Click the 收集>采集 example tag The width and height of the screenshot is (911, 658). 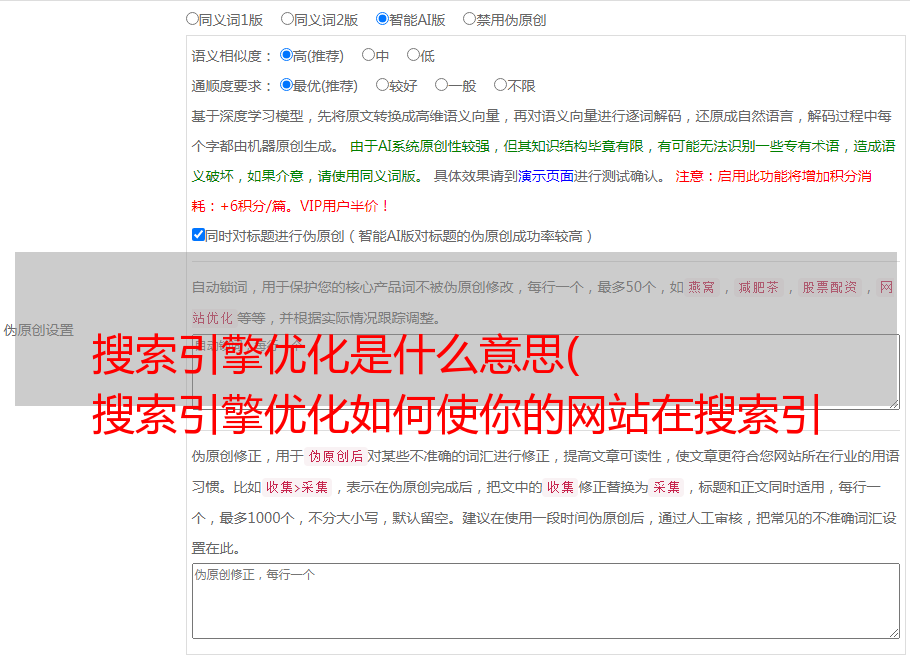click(x=297, y=487)
